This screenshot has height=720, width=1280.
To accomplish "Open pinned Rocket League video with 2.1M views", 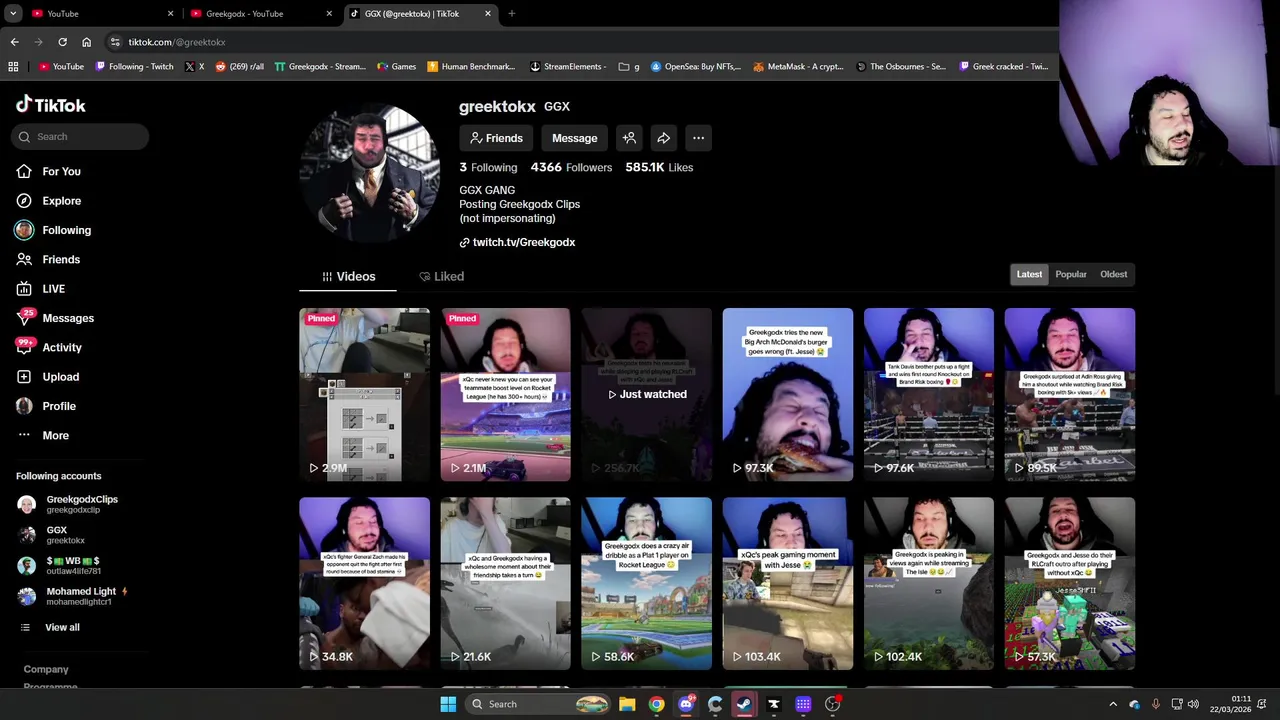I will 505,395.
